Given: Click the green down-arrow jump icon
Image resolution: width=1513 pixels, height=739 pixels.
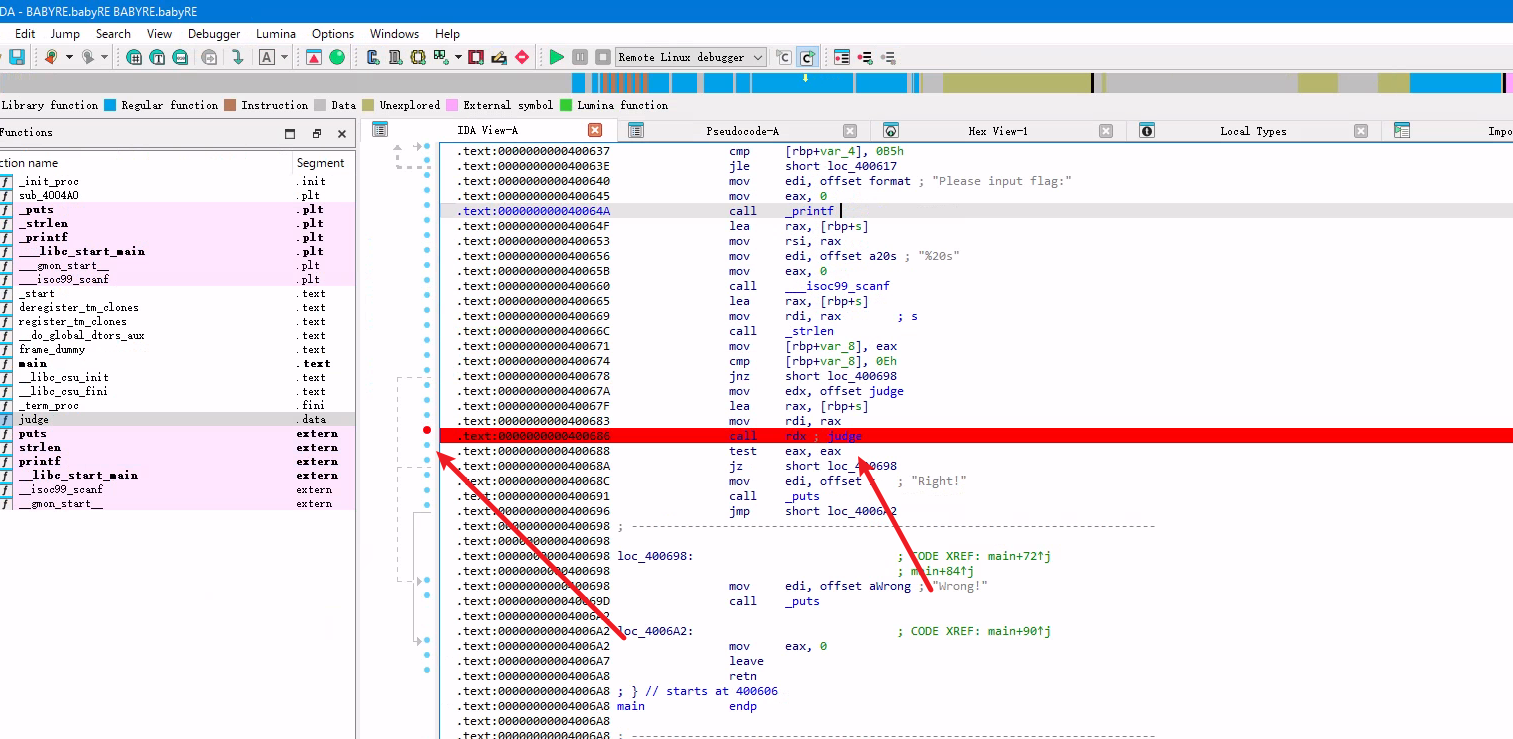Looking at the screenshot, I should tap(237, 57).
